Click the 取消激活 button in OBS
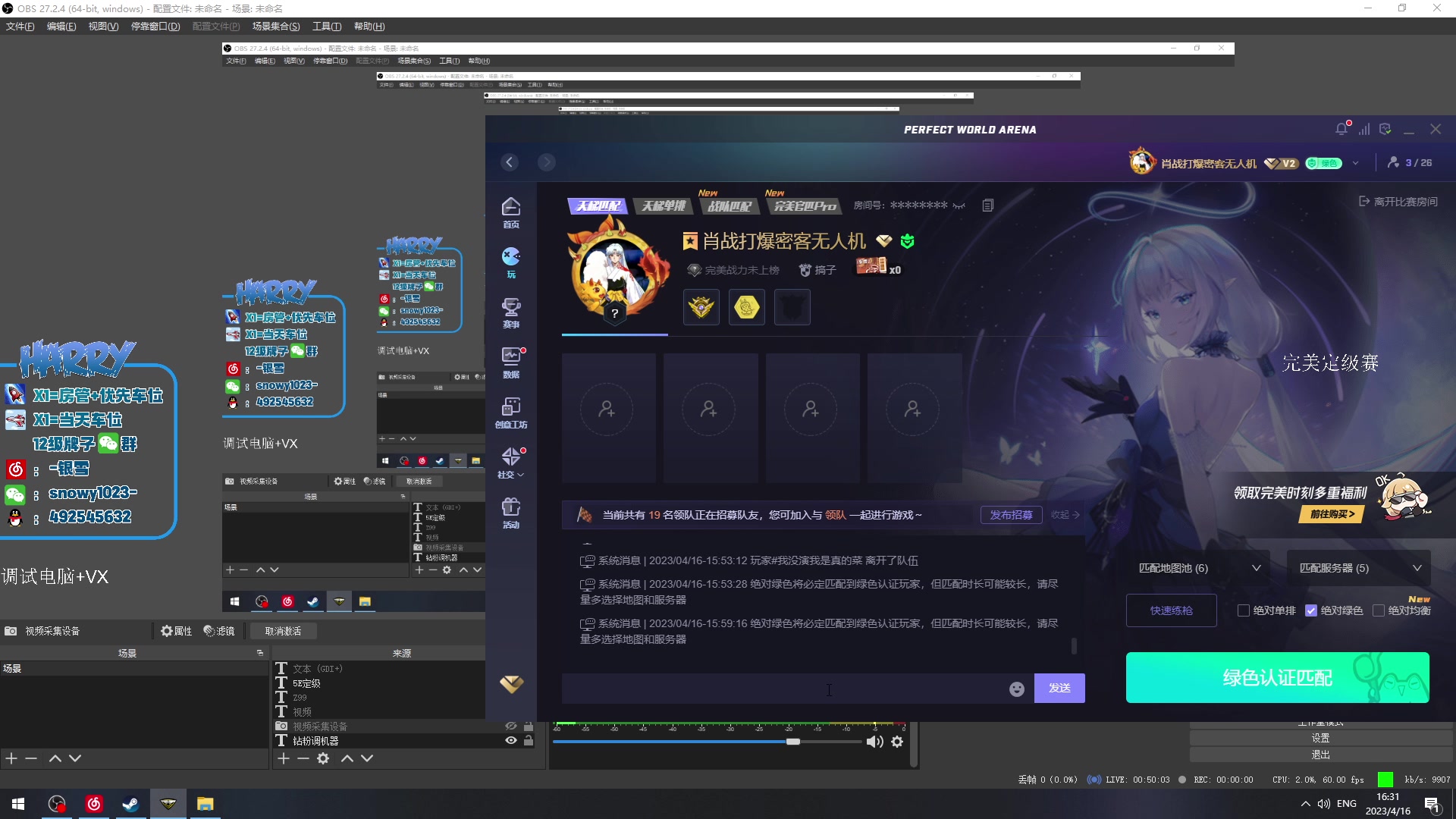The width and height of the screenshot is (1456, 819). pos(284,631)
